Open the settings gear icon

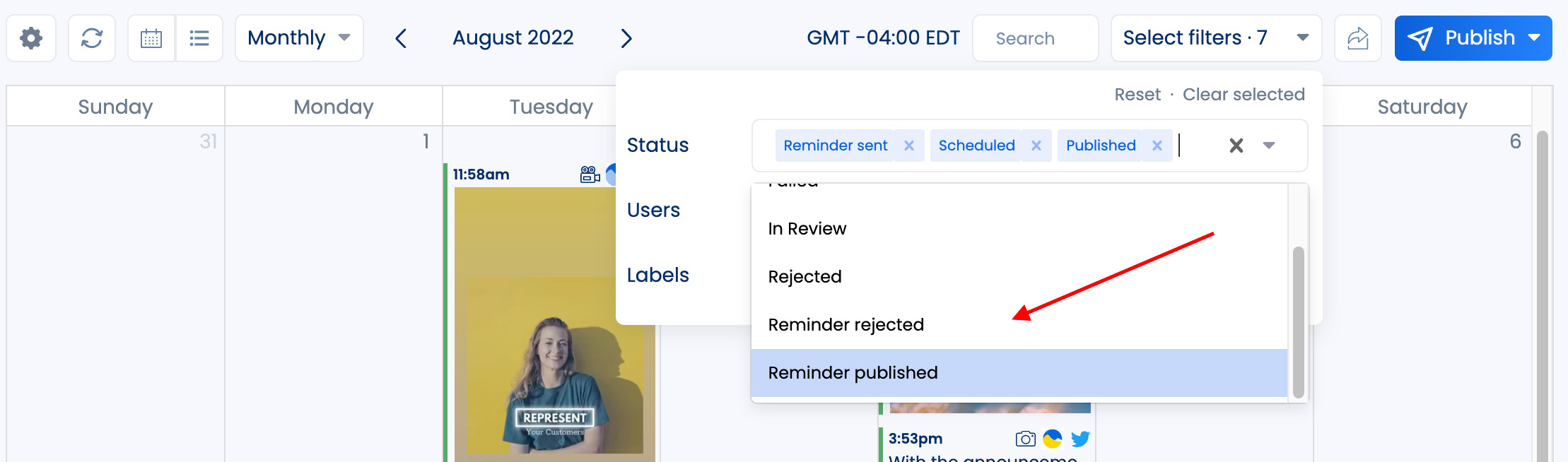(31, 38)
